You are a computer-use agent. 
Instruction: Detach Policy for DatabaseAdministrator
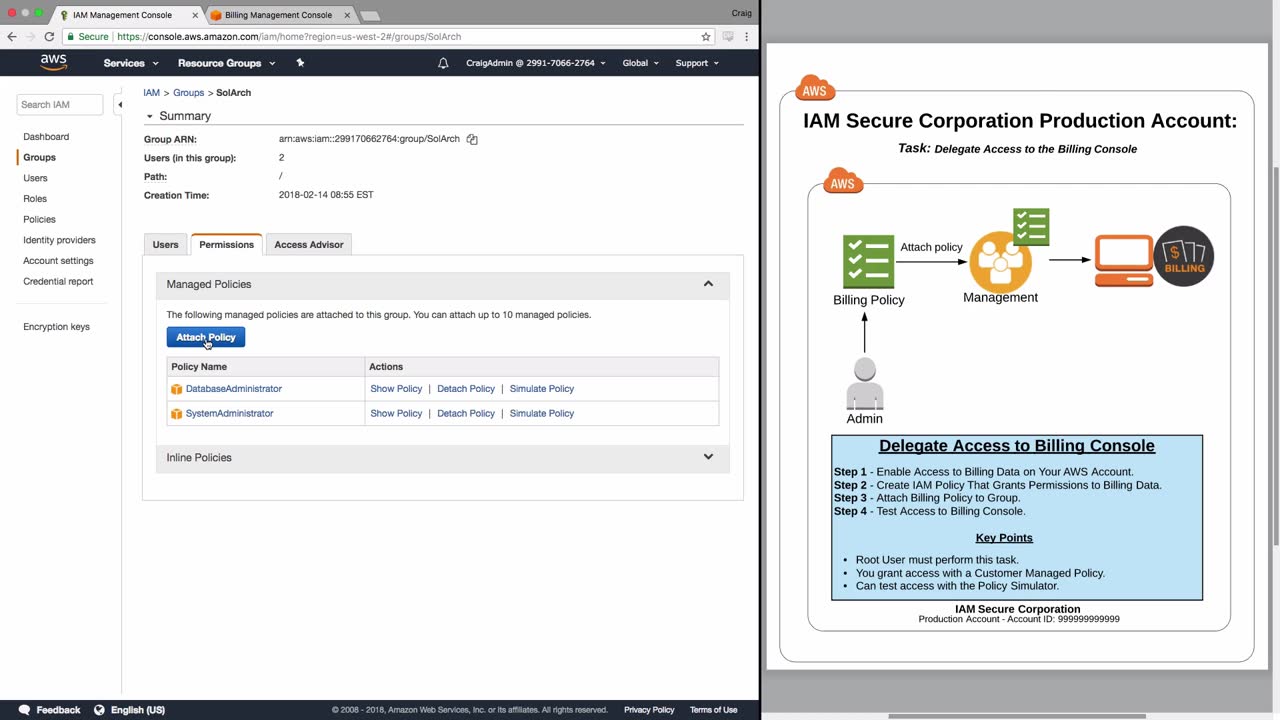466,389
